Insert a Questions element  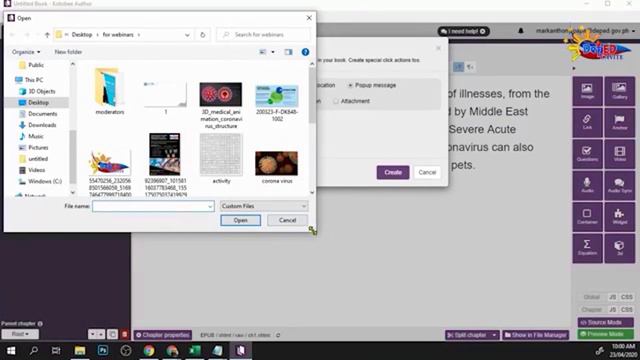(587, 154)
